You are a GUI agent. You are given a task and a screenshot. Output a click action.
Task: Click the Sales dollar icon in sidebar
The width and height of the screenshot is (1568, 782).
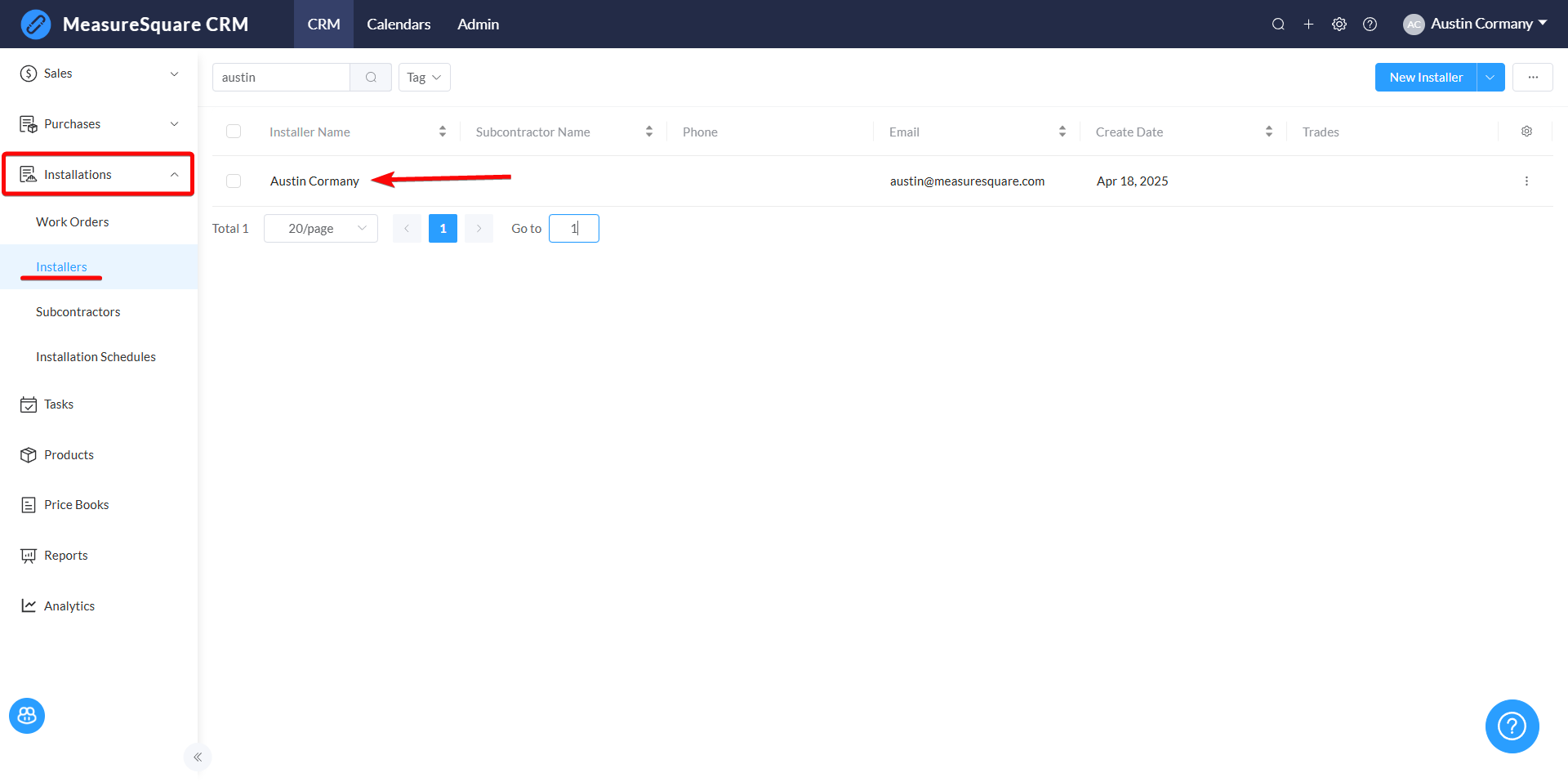[29, 74]
